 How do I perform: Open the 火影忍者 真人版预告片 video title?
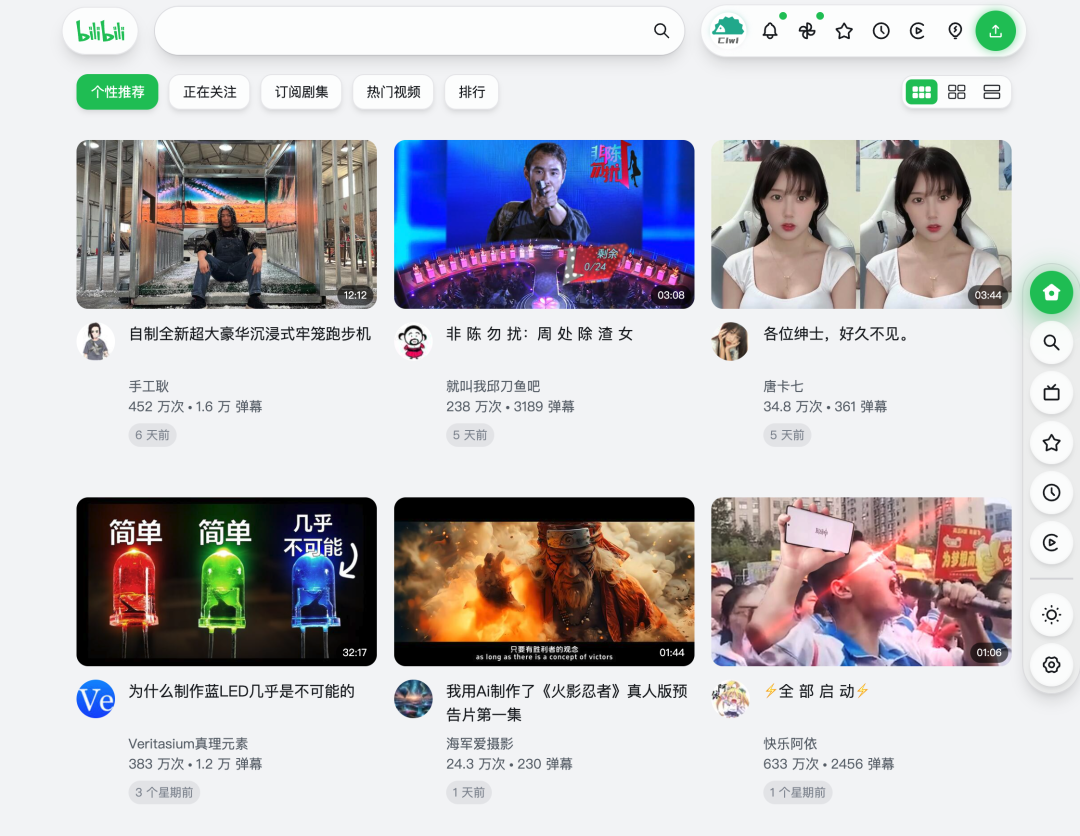[567, 703]
